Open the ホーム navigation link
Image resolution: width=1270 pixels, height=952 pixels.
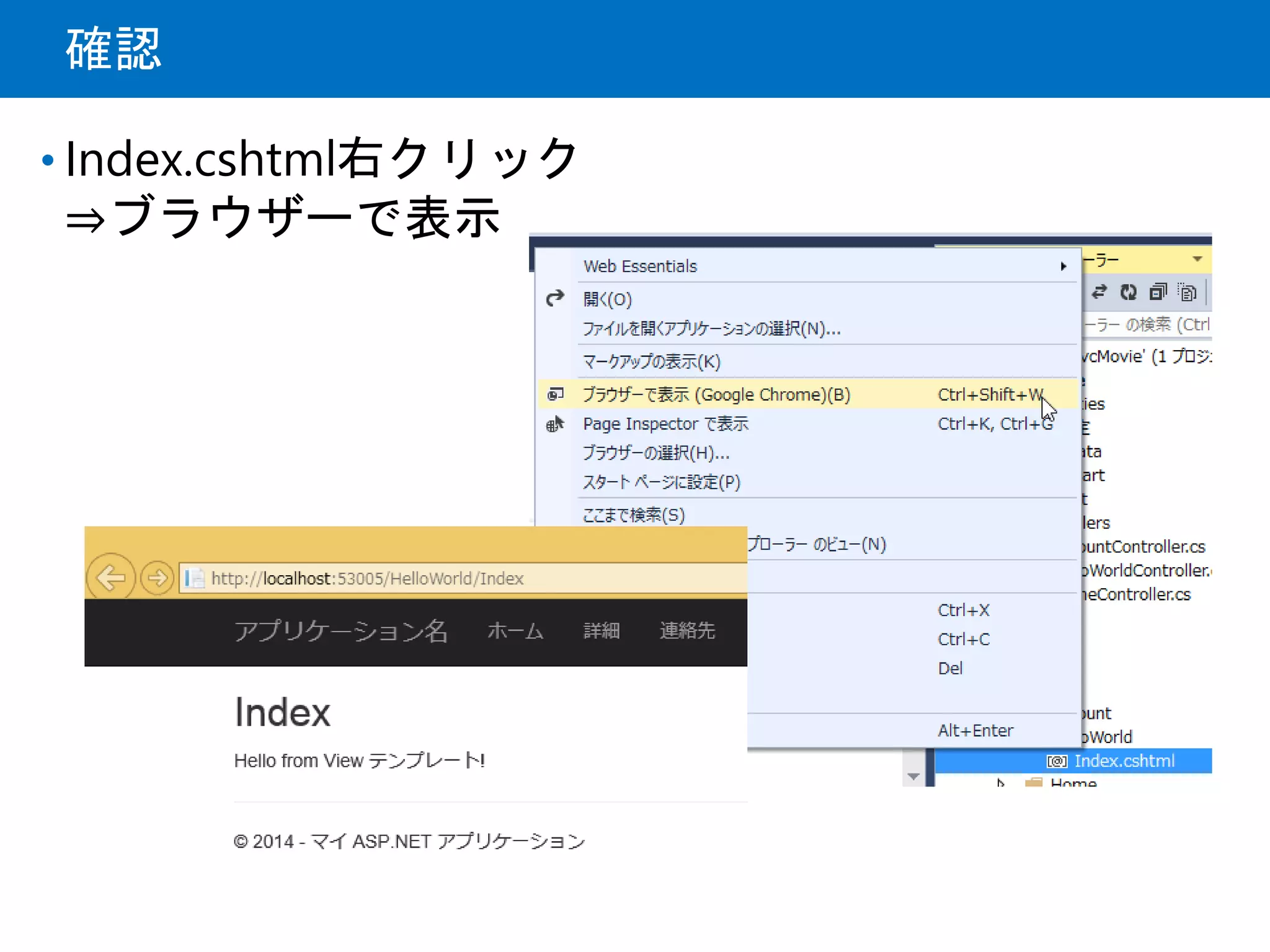515,631
